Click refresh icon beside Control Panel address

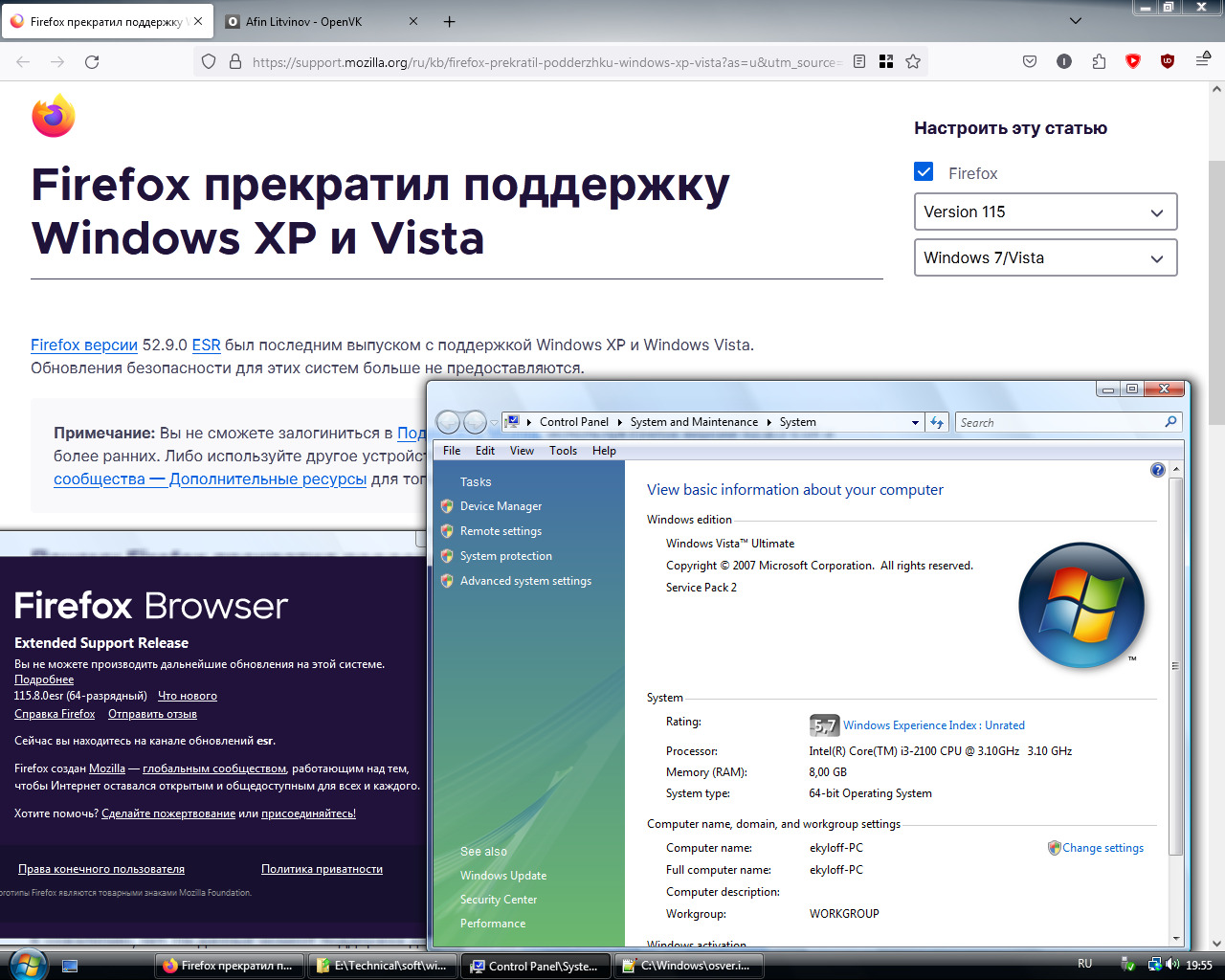(937, 422)
